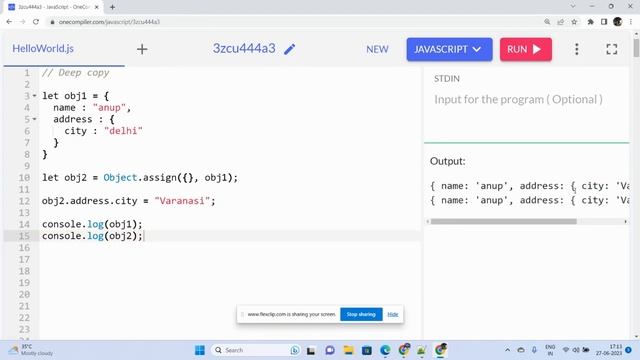Toggle browser side panel
This screenshot has height=360, width=640.
(604, 22)
